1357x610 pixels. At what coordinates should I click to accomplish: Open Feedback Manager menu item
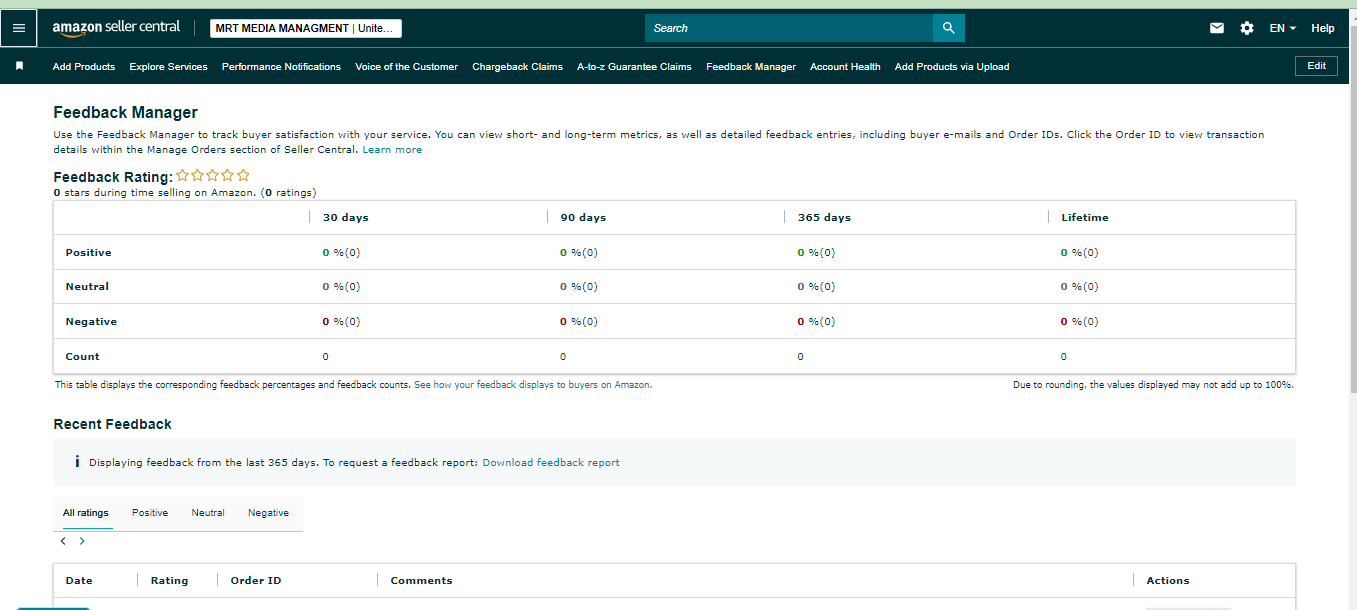pos(751,67)
